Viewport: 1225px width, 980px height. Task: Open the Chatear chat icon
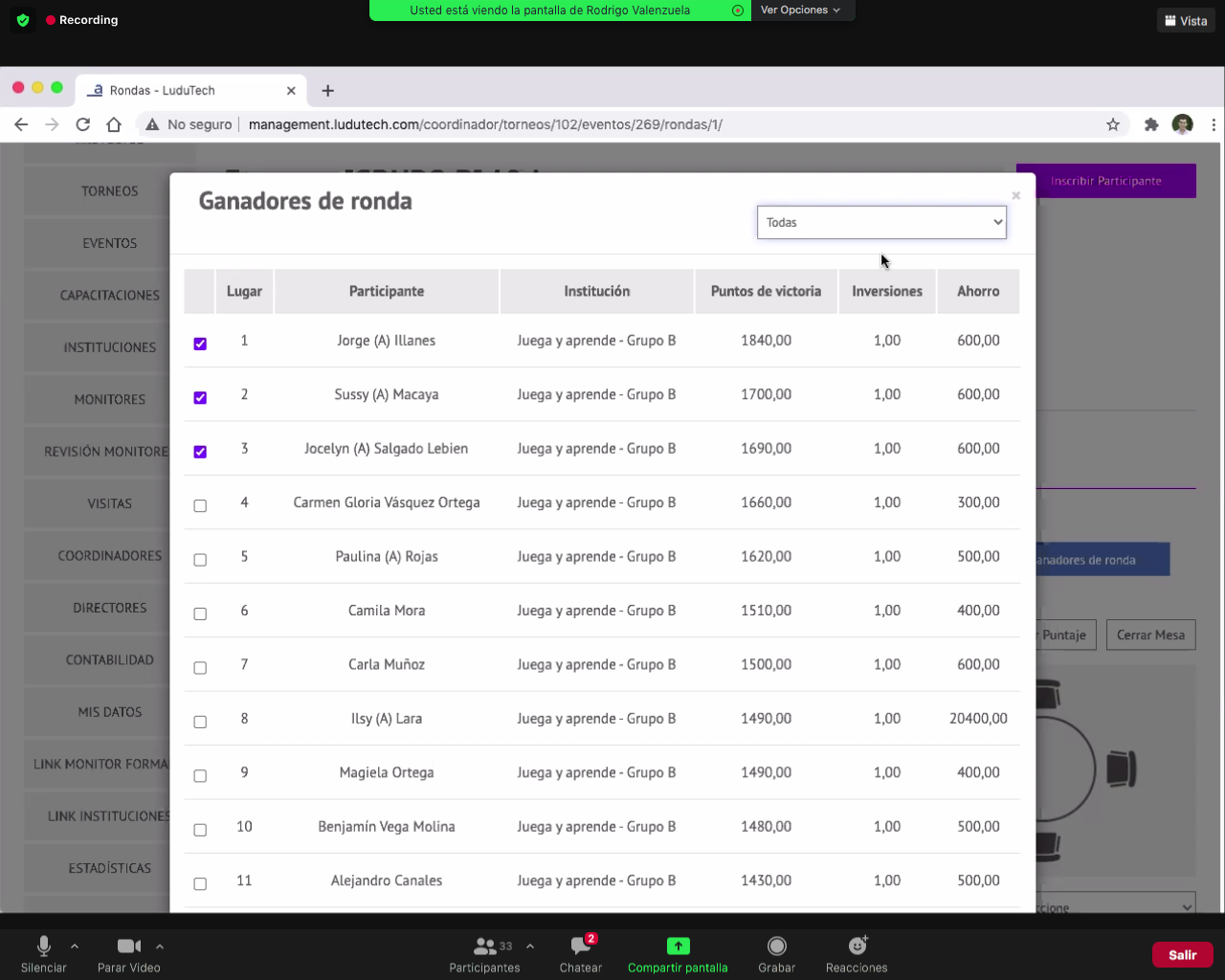point(581,946)
